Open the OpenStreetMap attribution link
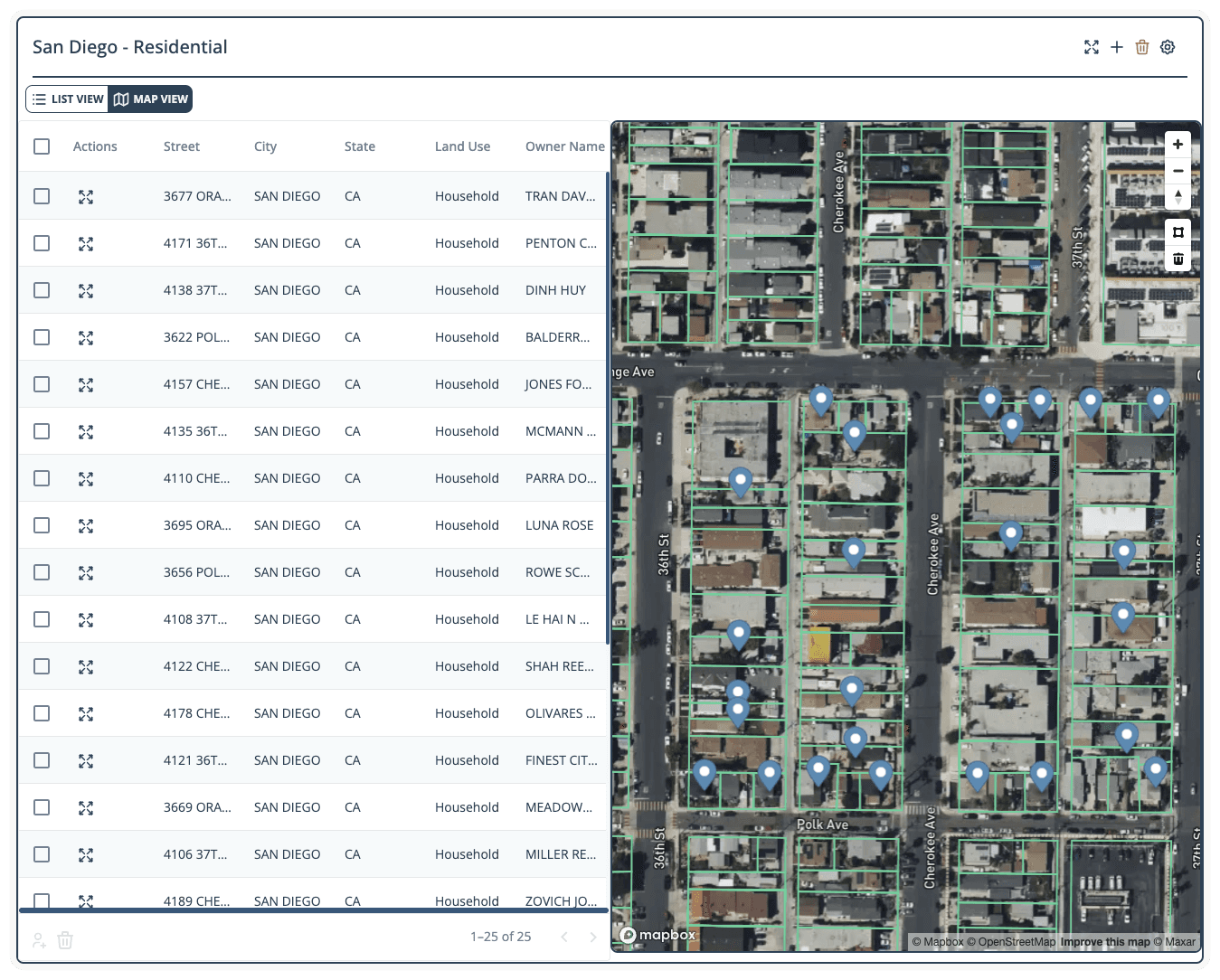 coord(1011,942)
